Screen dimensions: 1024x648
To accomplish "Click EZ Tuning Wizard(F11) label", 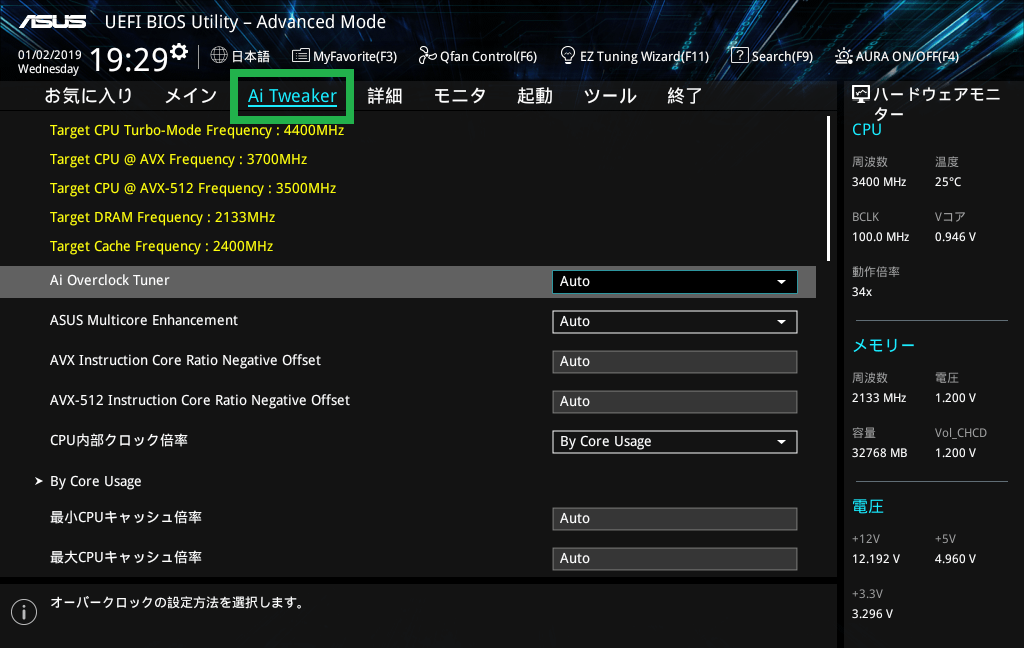I will [x=645, y=56].
